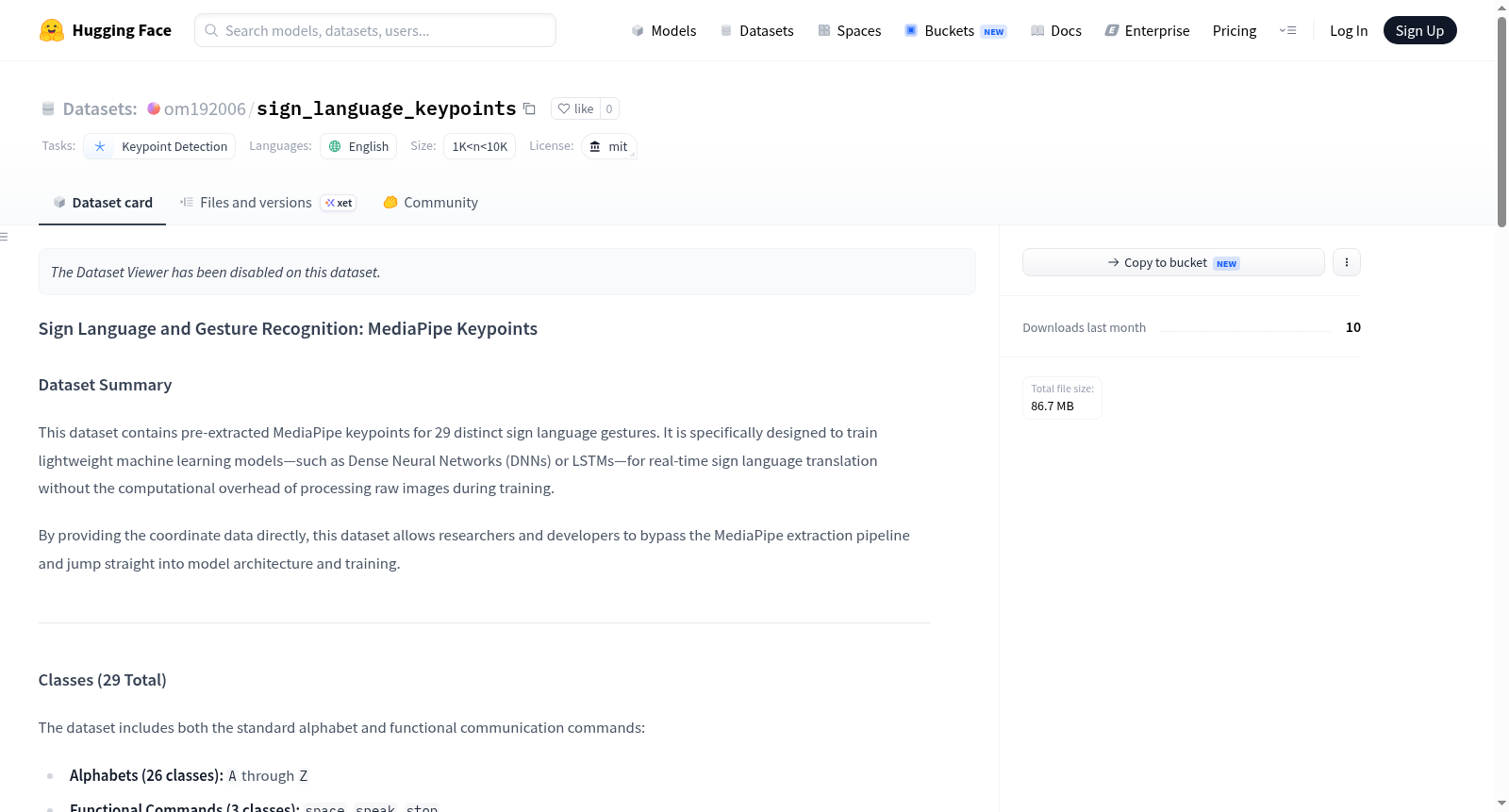
Task: Go to the Pricing page
Action: (x=1235, y=30)
